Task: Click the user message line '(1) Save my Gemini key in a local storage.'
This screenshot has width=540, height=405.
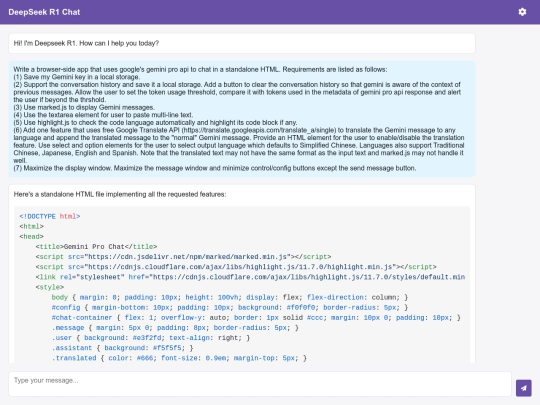Action: click(76, 77)
